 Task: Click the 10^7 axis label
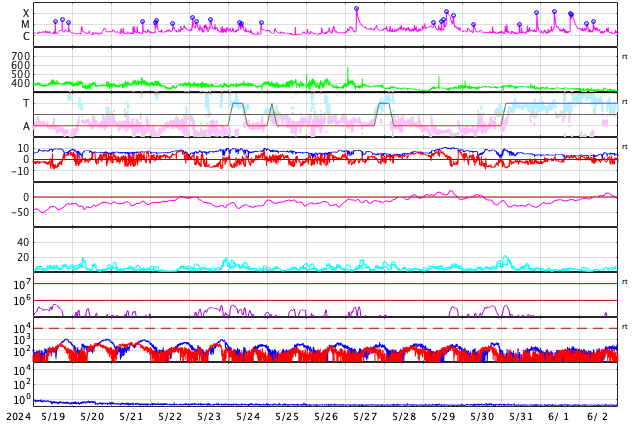pos(22,284)
